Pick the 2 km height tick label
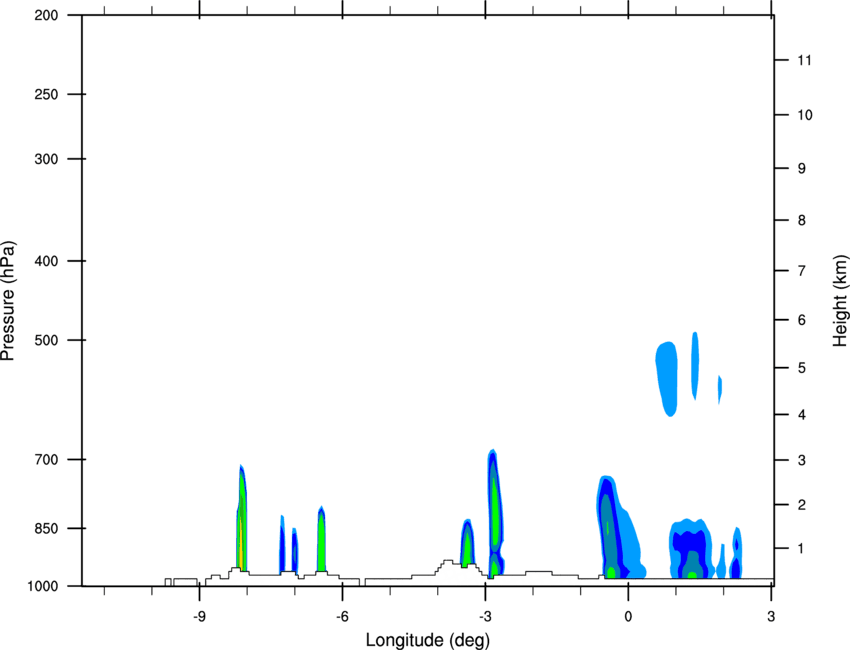850x650 pixels. (x=802, y=505)
